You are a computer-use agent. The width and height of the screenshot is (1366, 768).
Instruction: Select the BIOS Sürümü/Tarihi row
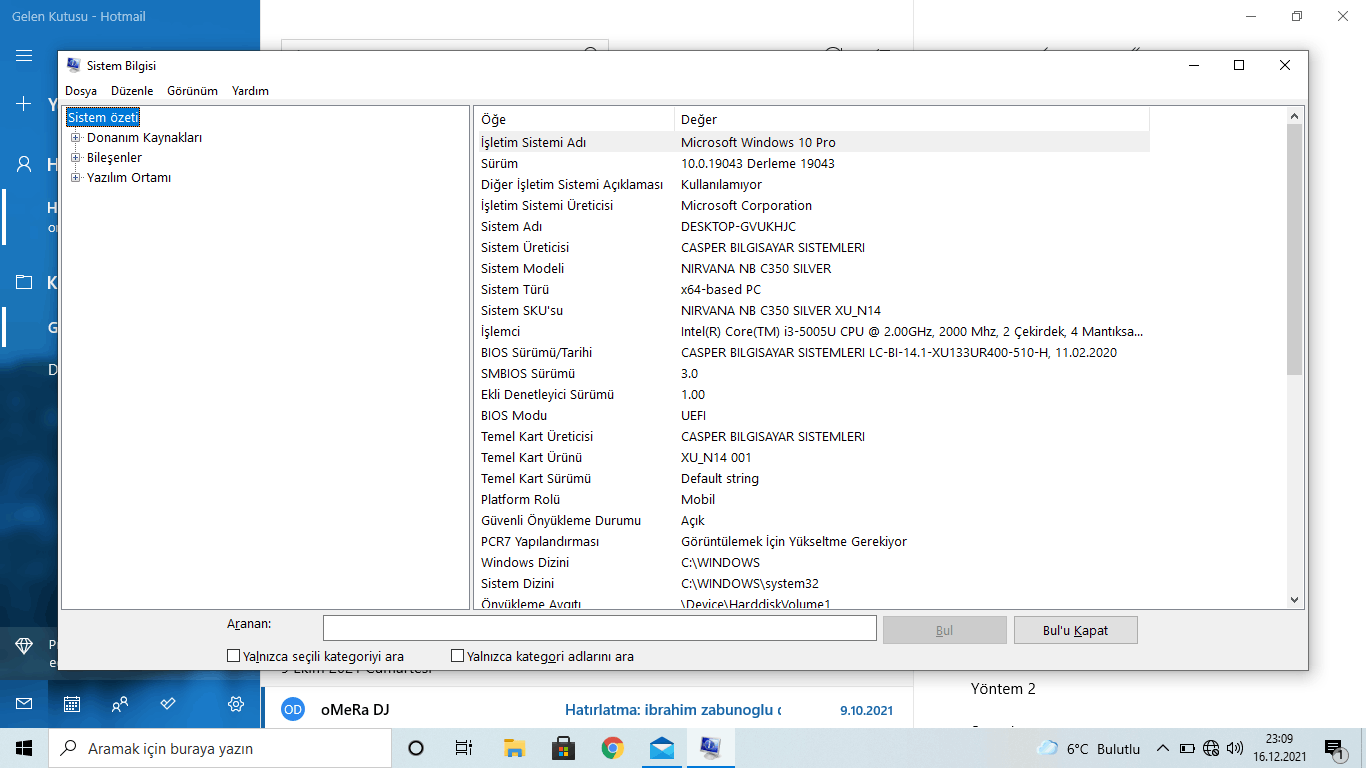point(812,353)
